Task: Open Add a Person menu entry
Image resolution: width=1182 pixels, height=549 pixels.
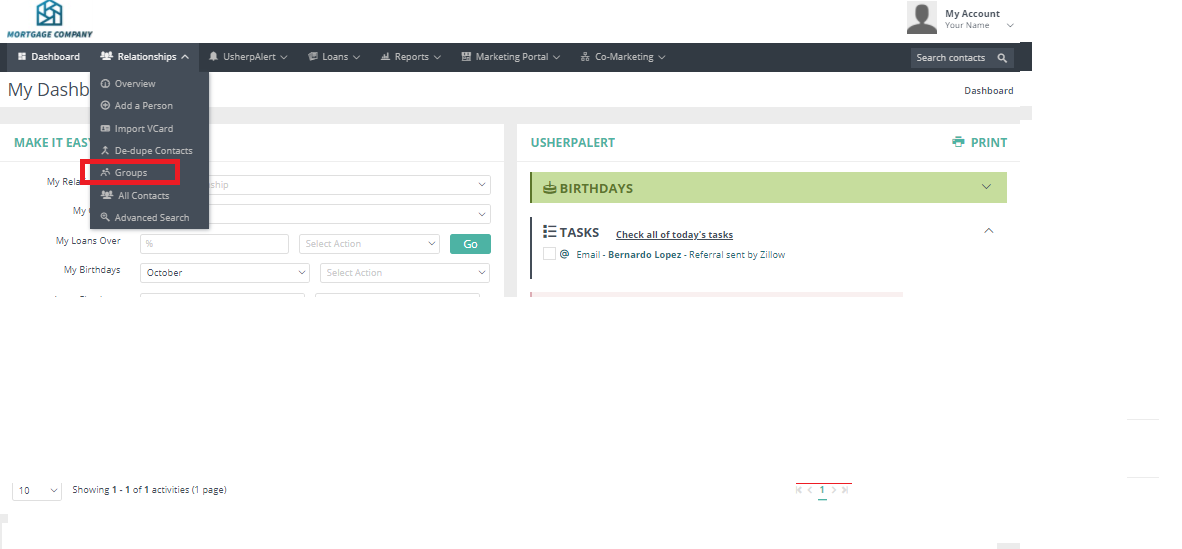Action: point(143,106)
